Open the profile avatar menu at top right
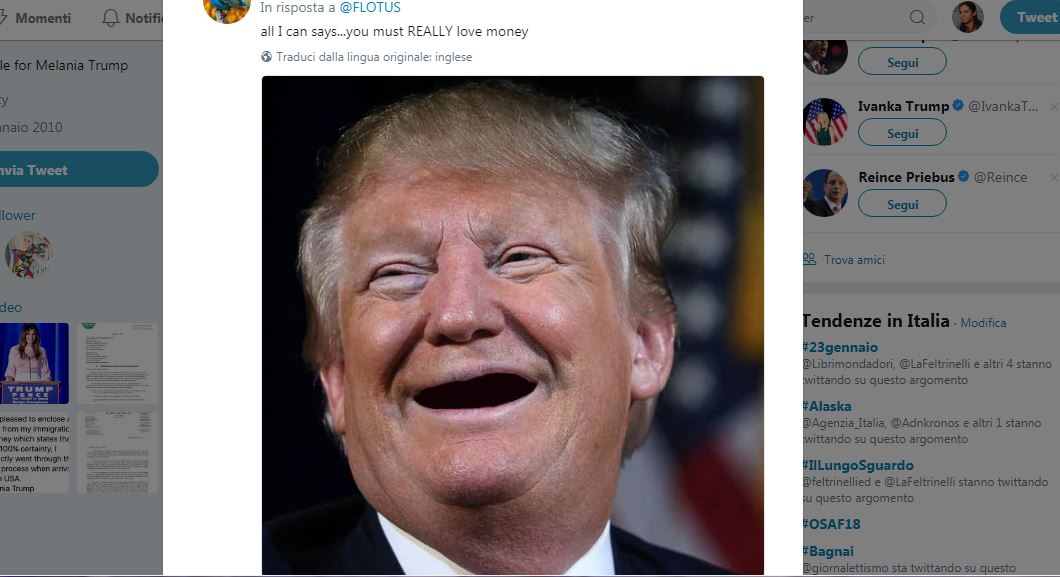Screen dimensions: 1060x577 coord(967,17)
